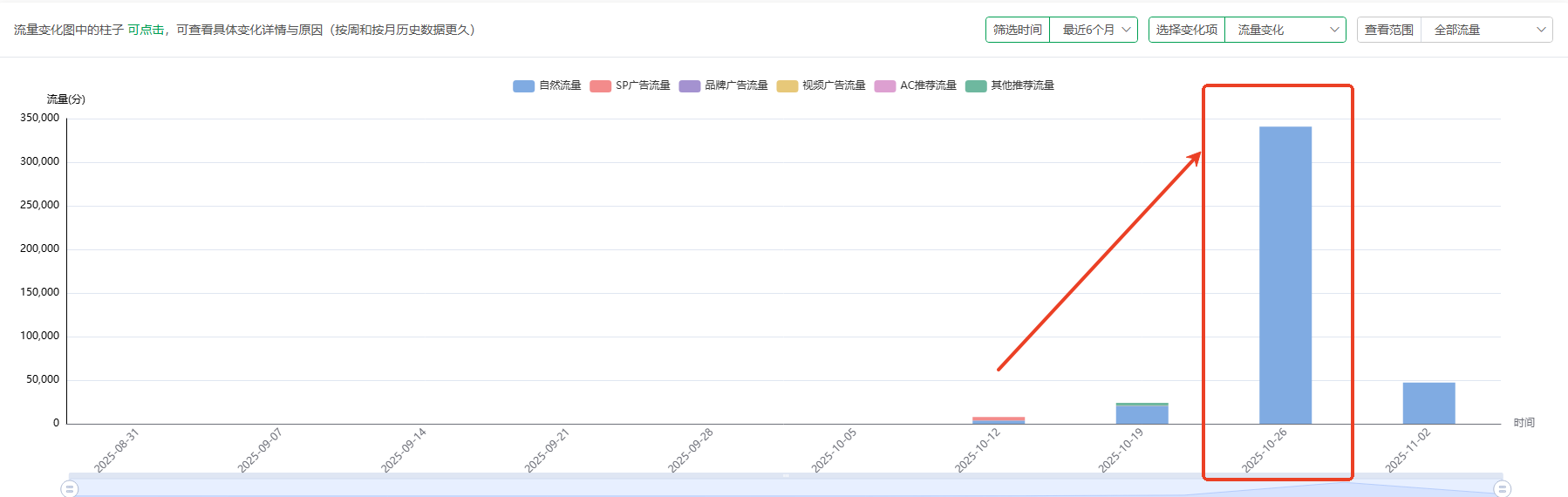The image size is (1568, 497).
Task: Click the right zoom slider handle
Action: (1502, 488)
